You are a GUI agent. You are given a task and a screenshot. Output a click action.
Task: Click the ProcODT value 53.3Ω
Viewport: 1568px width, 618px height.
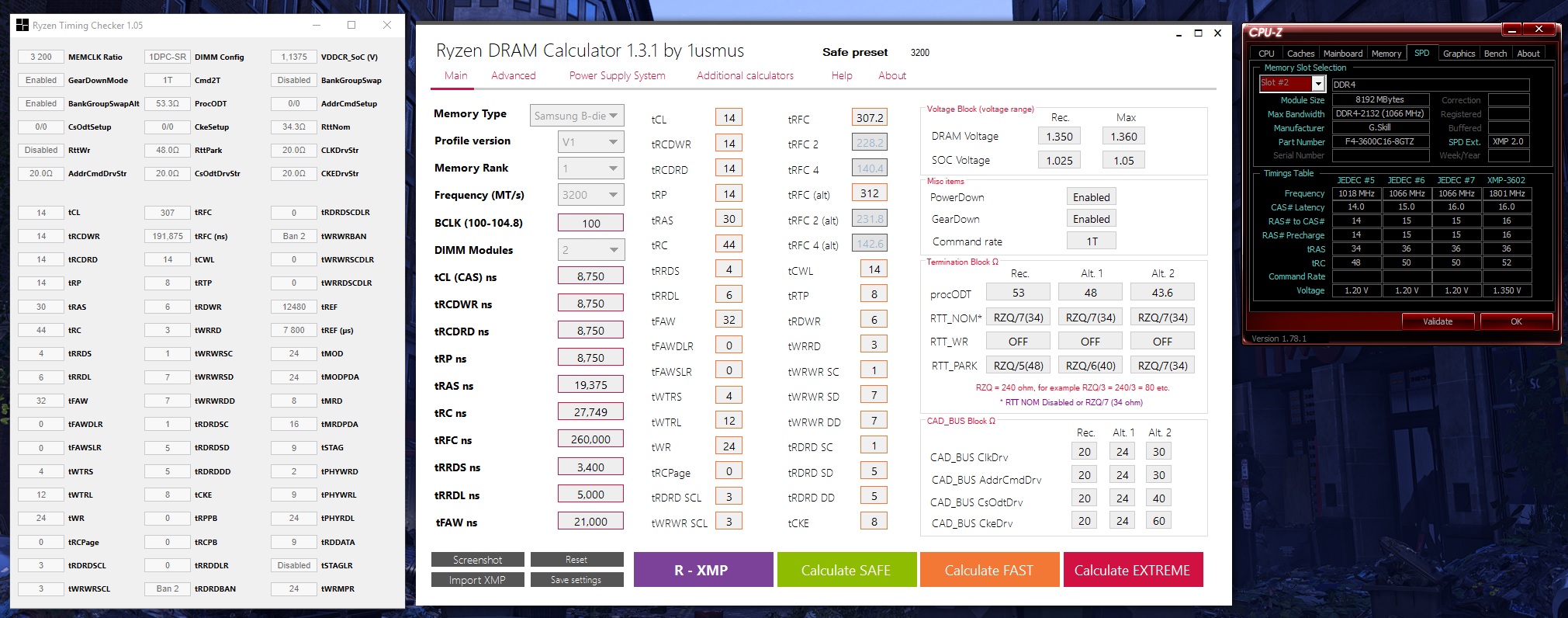[168, 103]
